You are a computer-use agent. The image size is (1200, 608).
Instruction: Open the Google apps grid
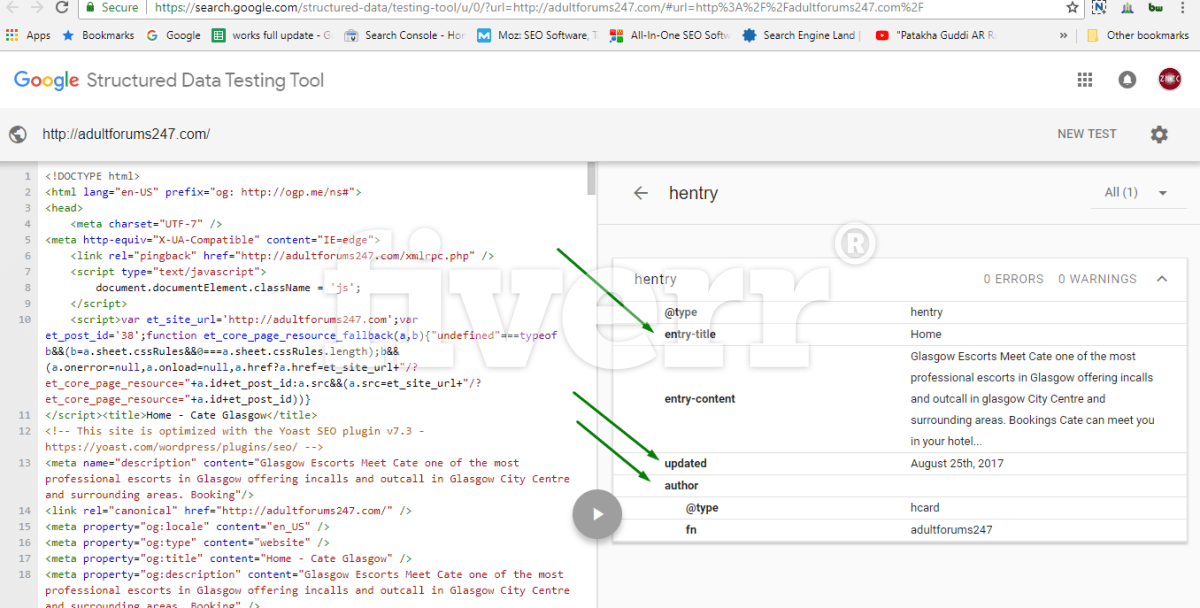click(x=1085, y=80)
